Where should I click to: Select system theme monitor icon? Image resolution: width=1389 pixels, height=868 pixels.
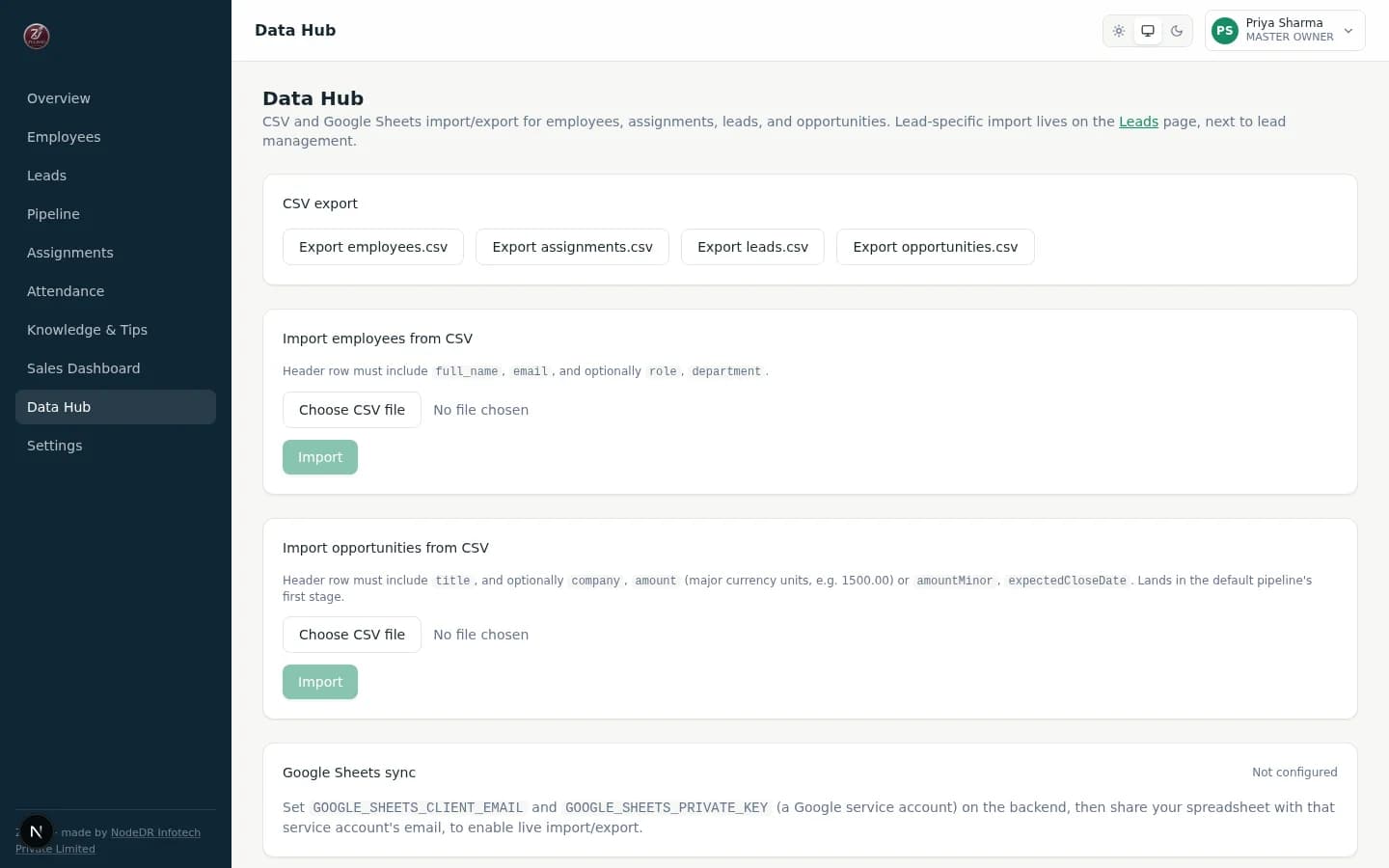(1148, 31)
